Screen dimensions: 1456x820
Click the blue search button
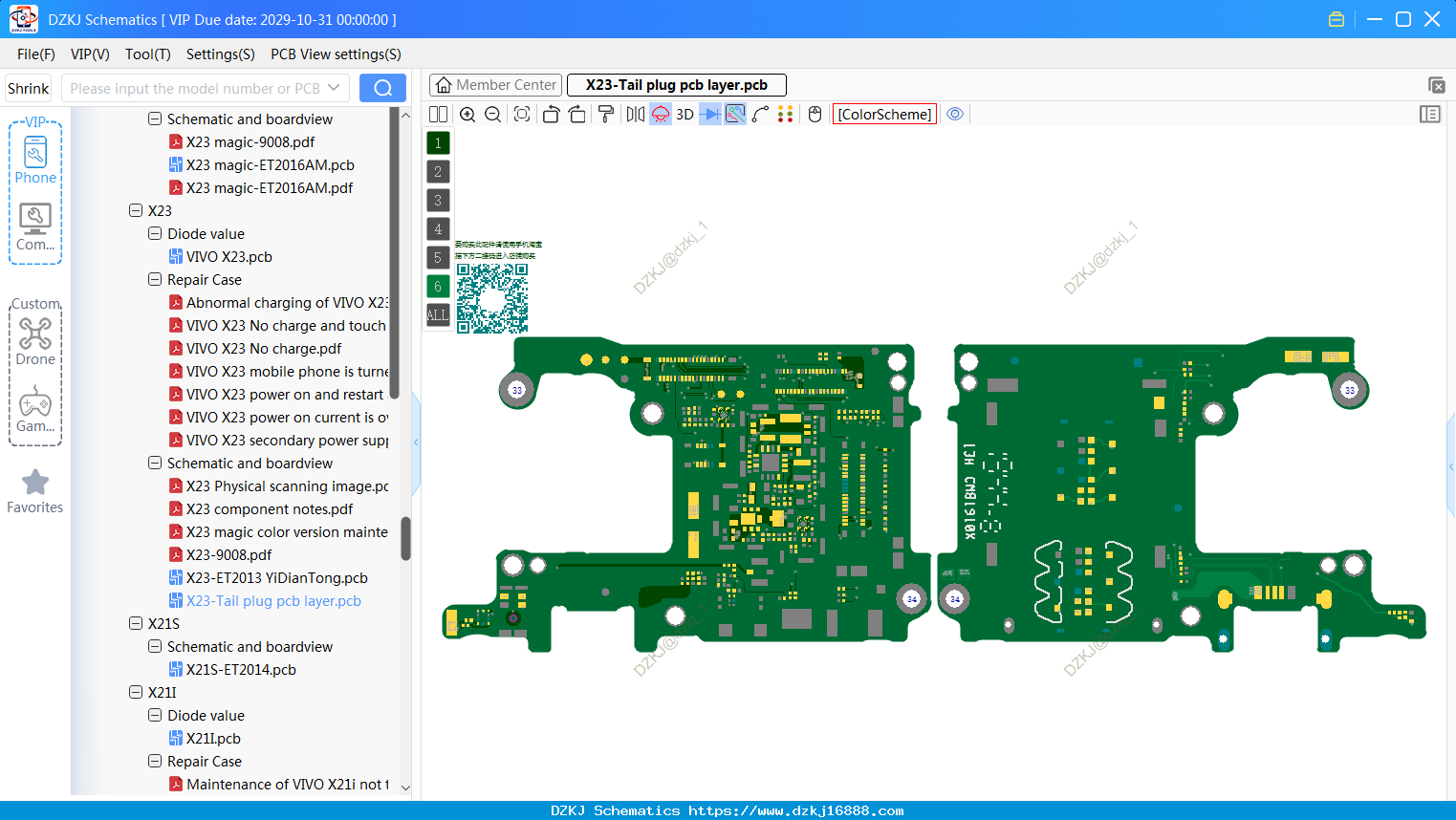coord(382,88)
